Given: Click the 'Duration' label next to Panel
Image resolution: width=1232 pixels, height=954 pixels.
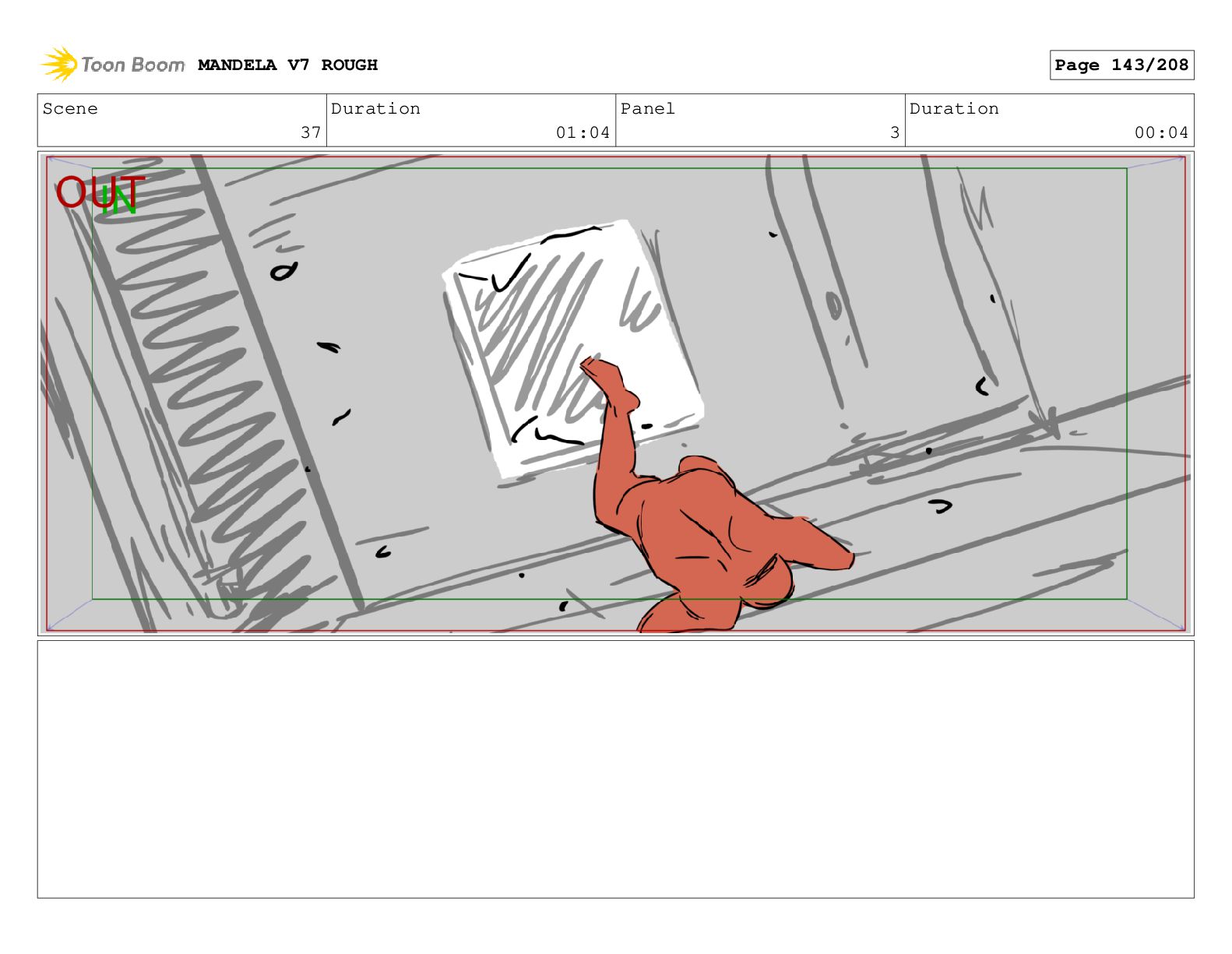Looking at the screenshot, I should [x=954, y=109].
